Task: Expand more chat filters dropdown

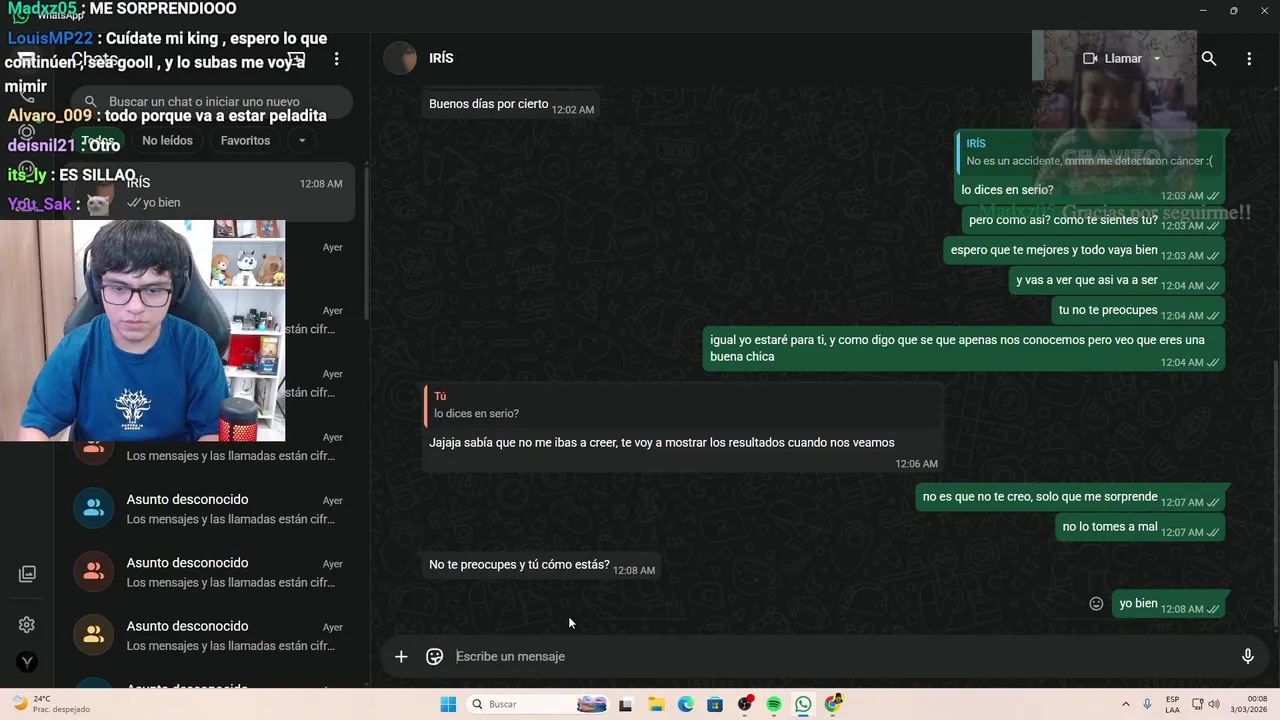Action: coord(302,141)
